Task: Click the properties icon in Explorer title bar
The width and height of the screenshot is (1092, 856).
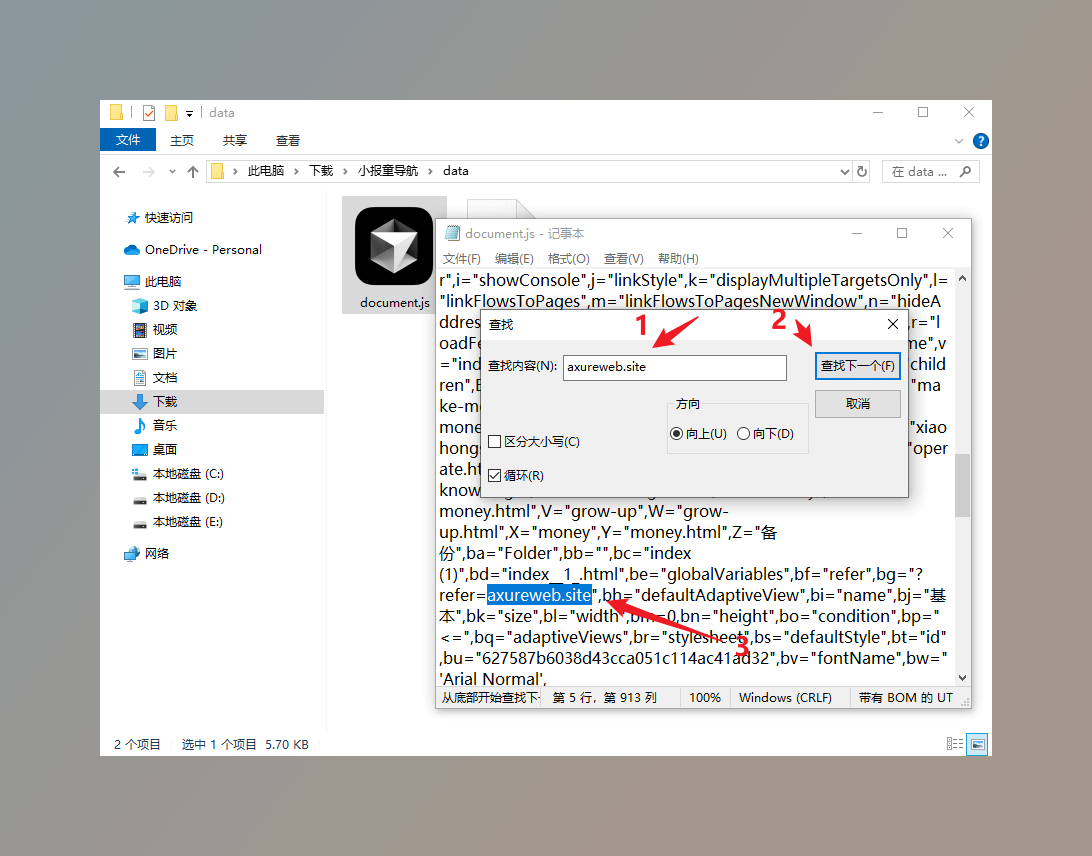Action: 148,112
